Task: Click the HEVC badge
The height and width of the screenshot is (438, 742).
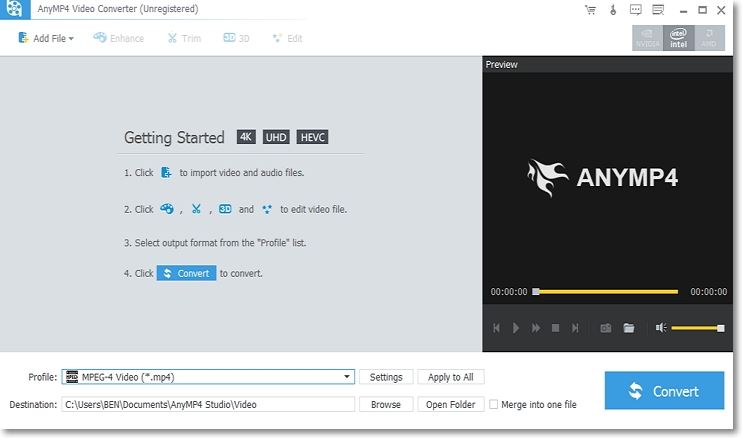Action: coord(312,137)
